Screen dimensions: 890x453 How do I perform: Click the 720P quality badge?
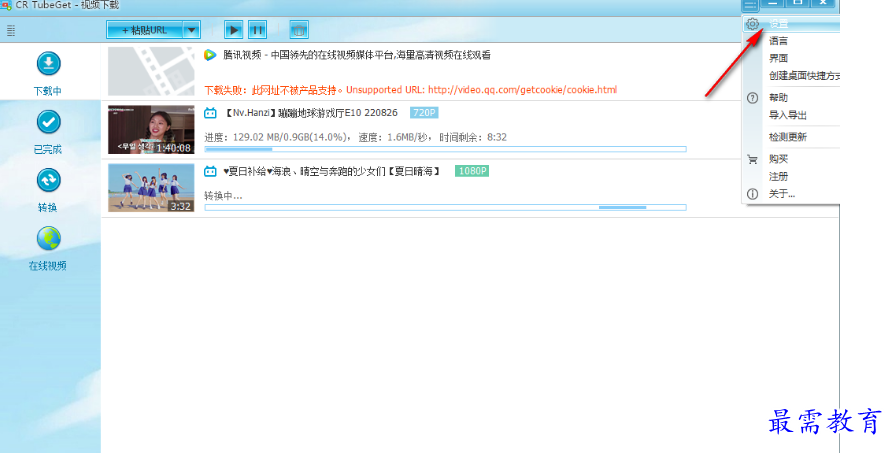point(424,113)
